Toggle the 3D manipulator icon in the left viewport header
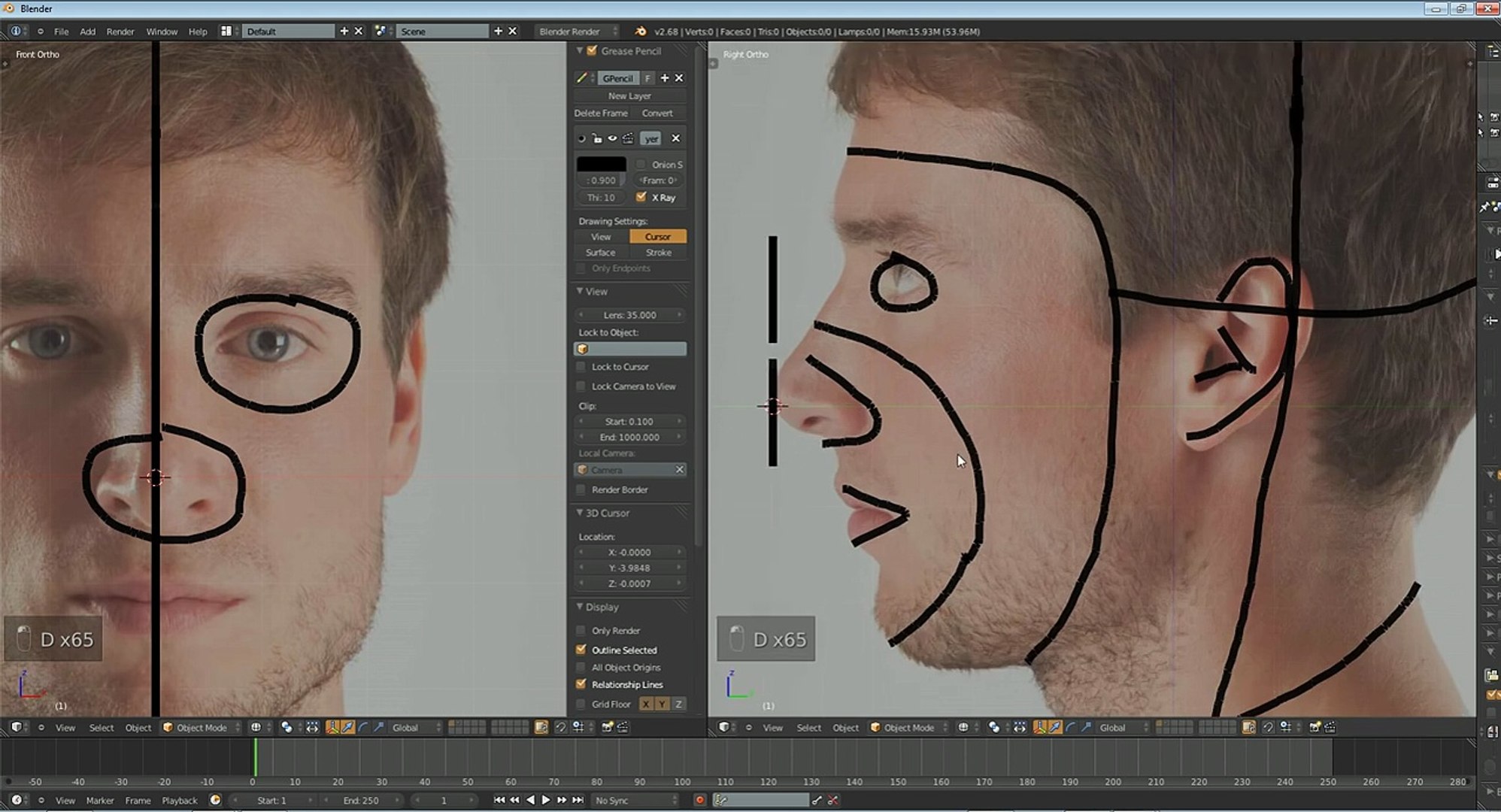This screenshot has width=1501, height=812. [332, 728]
